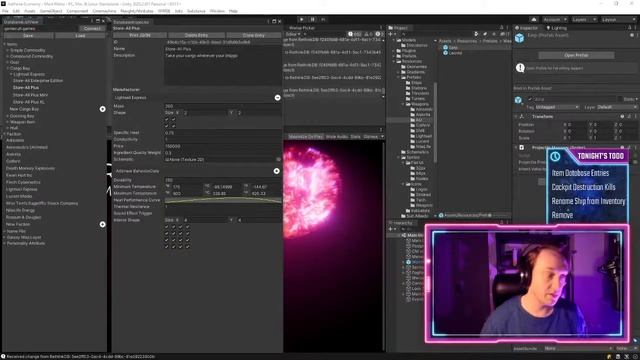Click the clock icon in Tonight's Todo
This screenshot has height=360, width=640.
tap(555, 156)
